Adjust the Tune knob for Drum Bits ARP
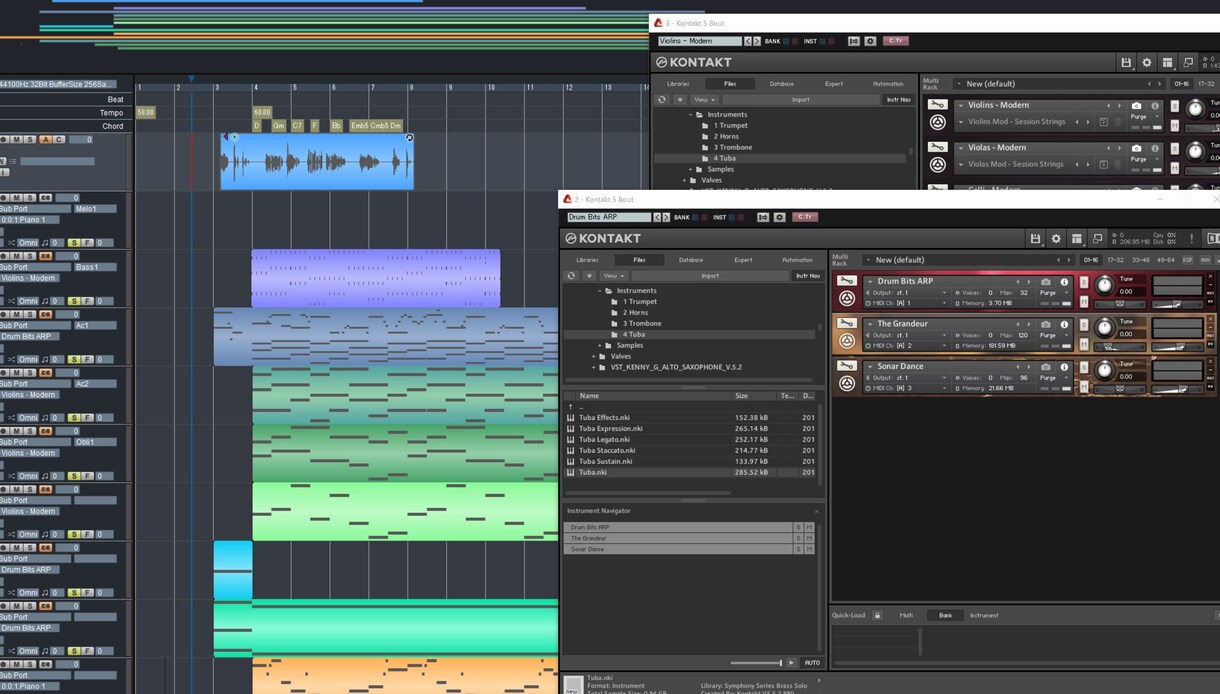The height and width of the screenshot is (694, 1220). [1104, 287]
